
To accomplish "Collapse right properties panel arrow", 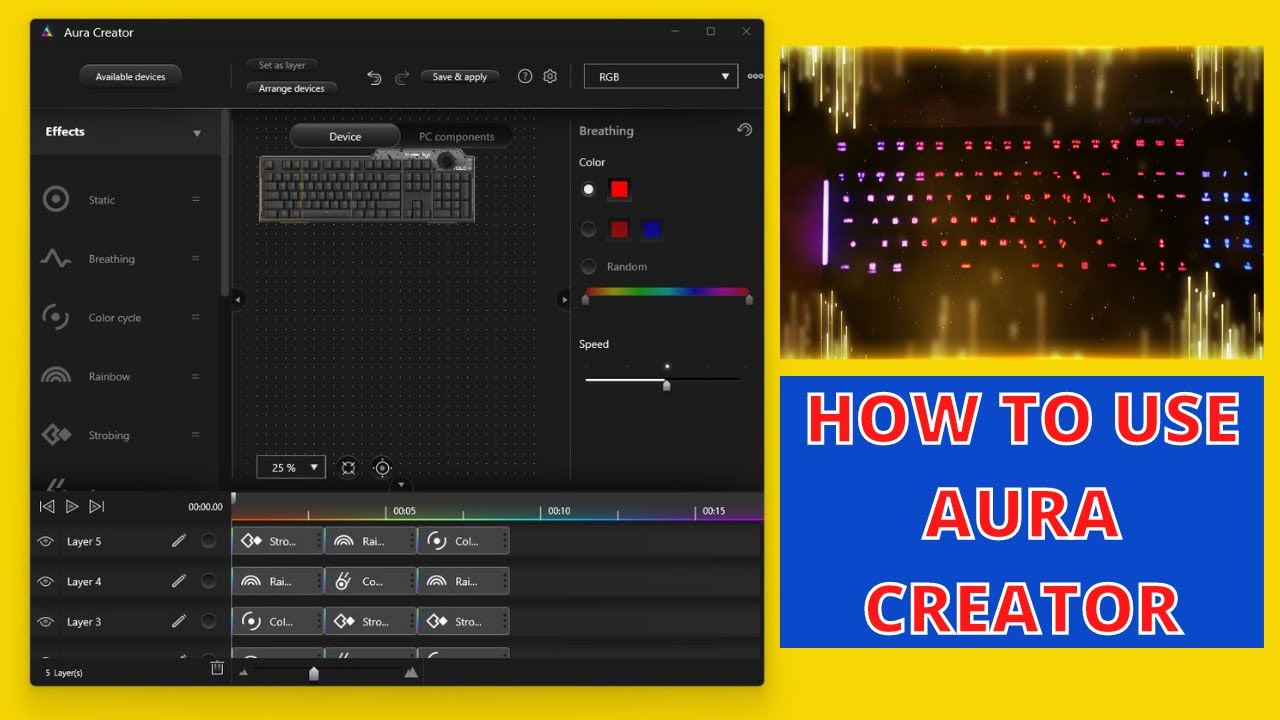I will [x=563, y=299].
